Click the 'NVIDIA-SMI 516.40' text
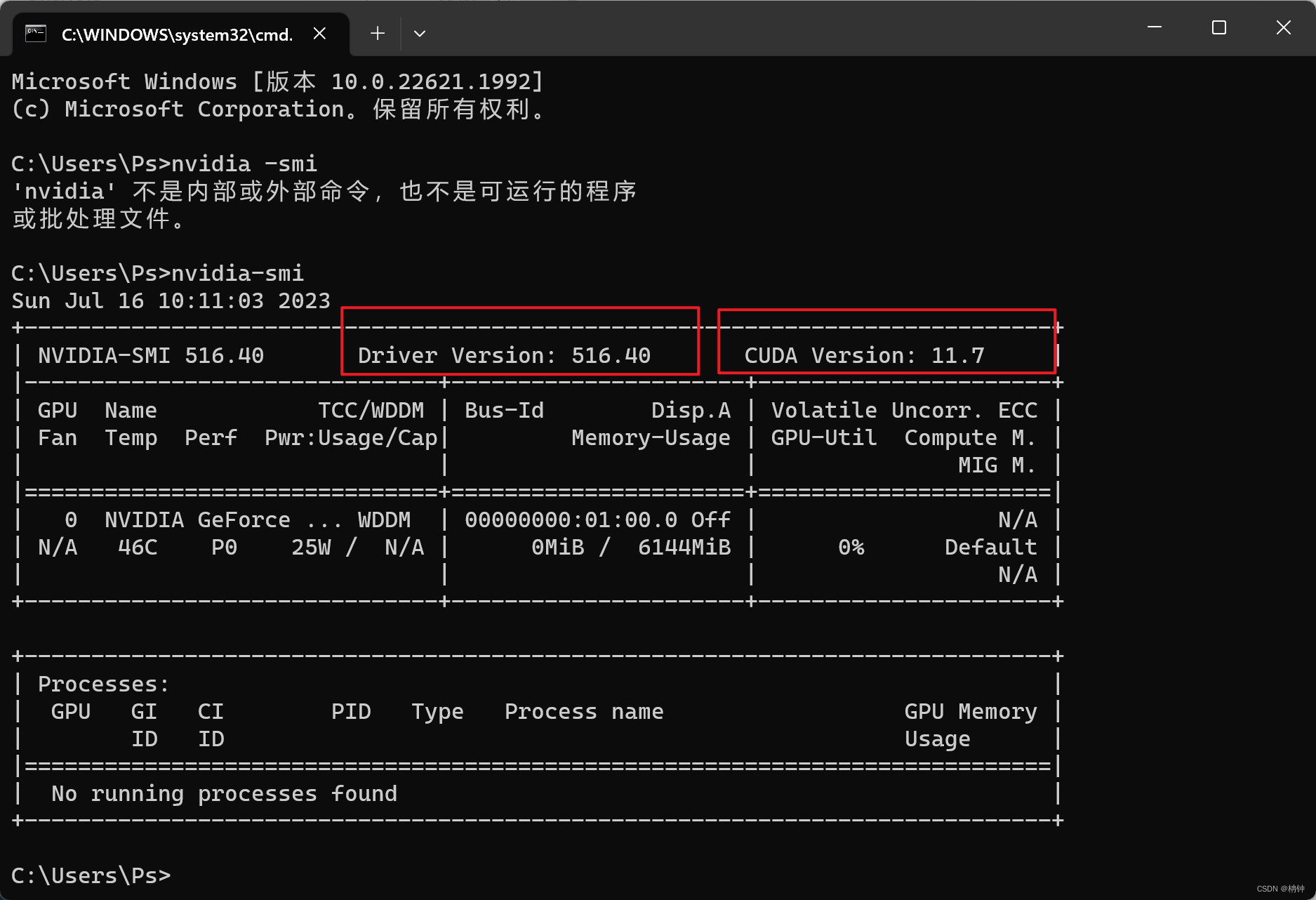The width and height of the screenshot is (1316, 900). 151,356
